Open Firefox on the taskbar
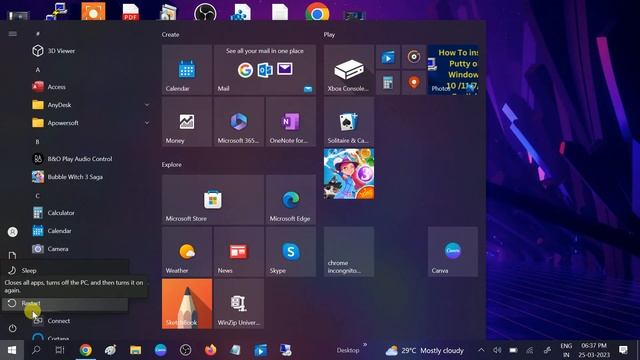Screen dimensions: 640x360 click(211, 350)
